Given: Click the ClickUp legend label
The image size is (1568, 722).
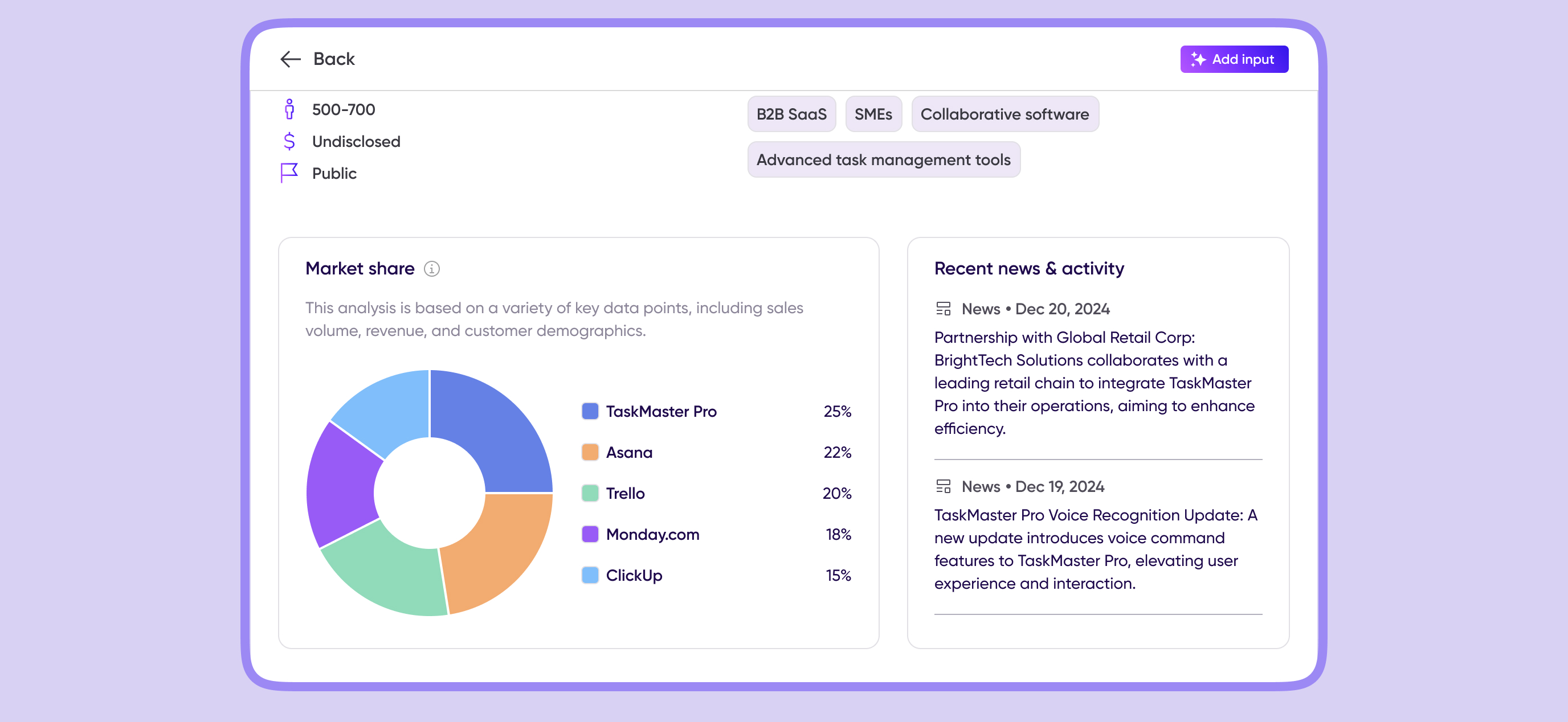Looking at the screenshot, I should (634, 575).
